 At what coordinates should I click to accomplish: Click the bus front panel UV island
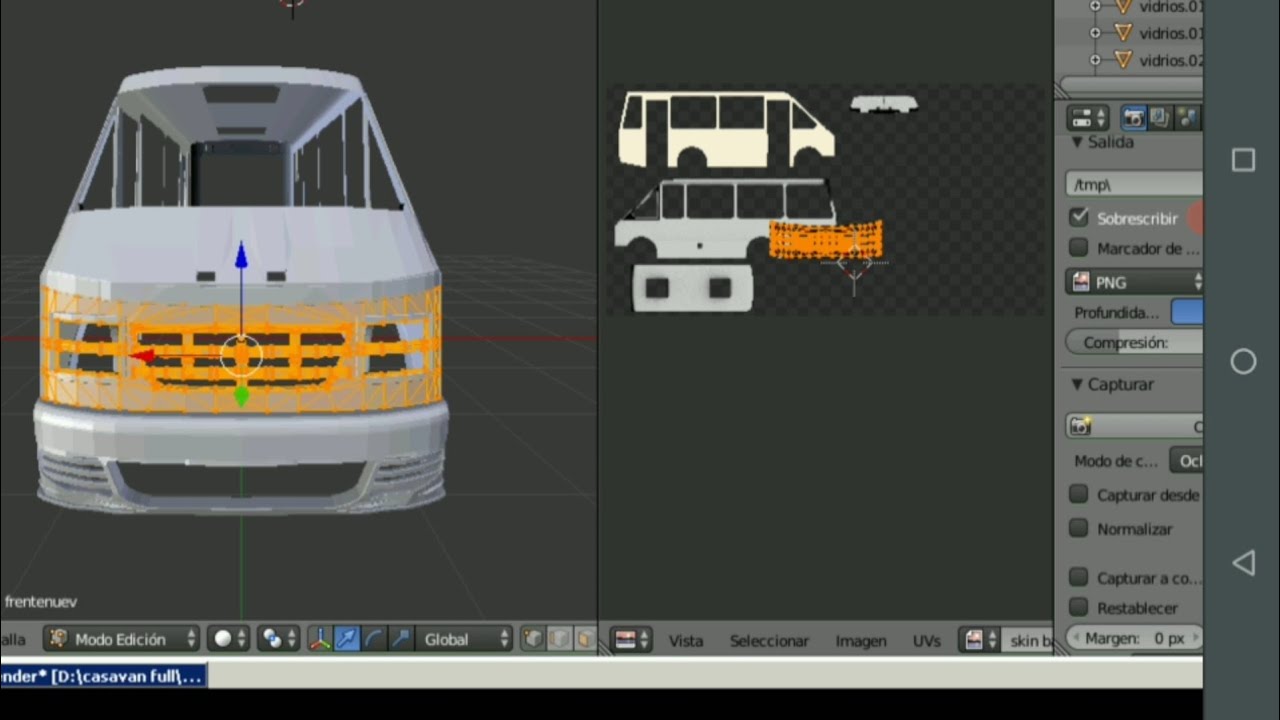tap(692, 288)
